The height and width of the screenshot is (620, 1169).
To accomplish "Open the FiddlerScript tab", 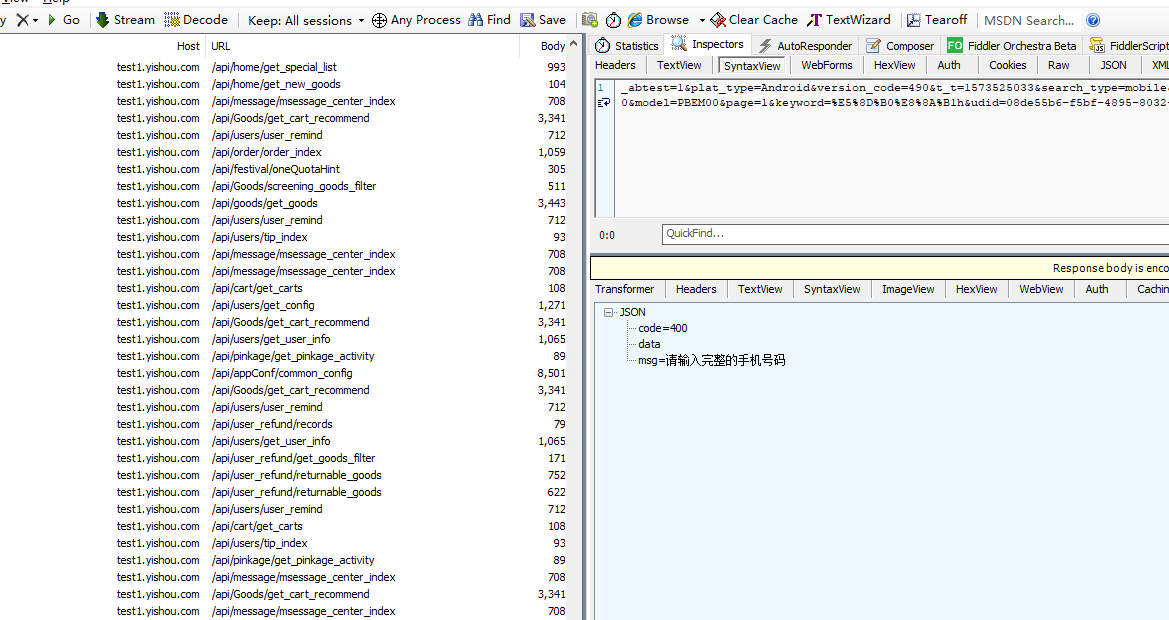I will click(x=1128, y=45).
